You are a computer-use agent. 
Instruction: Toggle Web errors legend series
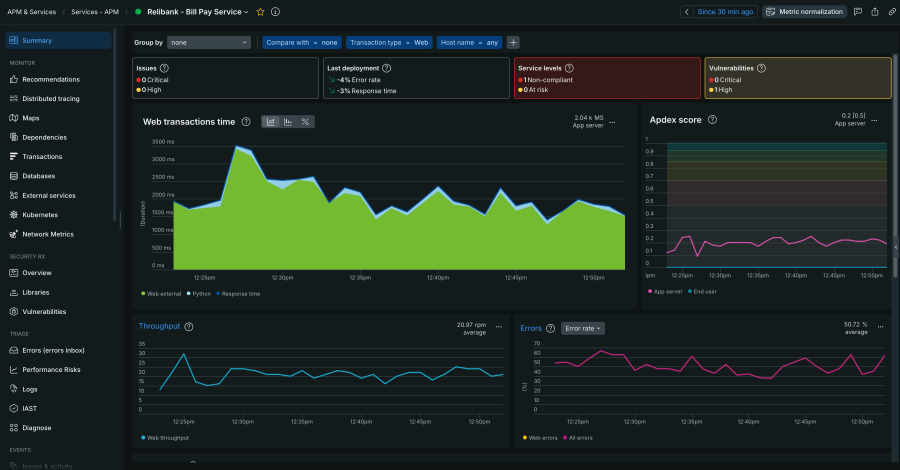click(540, 438)
